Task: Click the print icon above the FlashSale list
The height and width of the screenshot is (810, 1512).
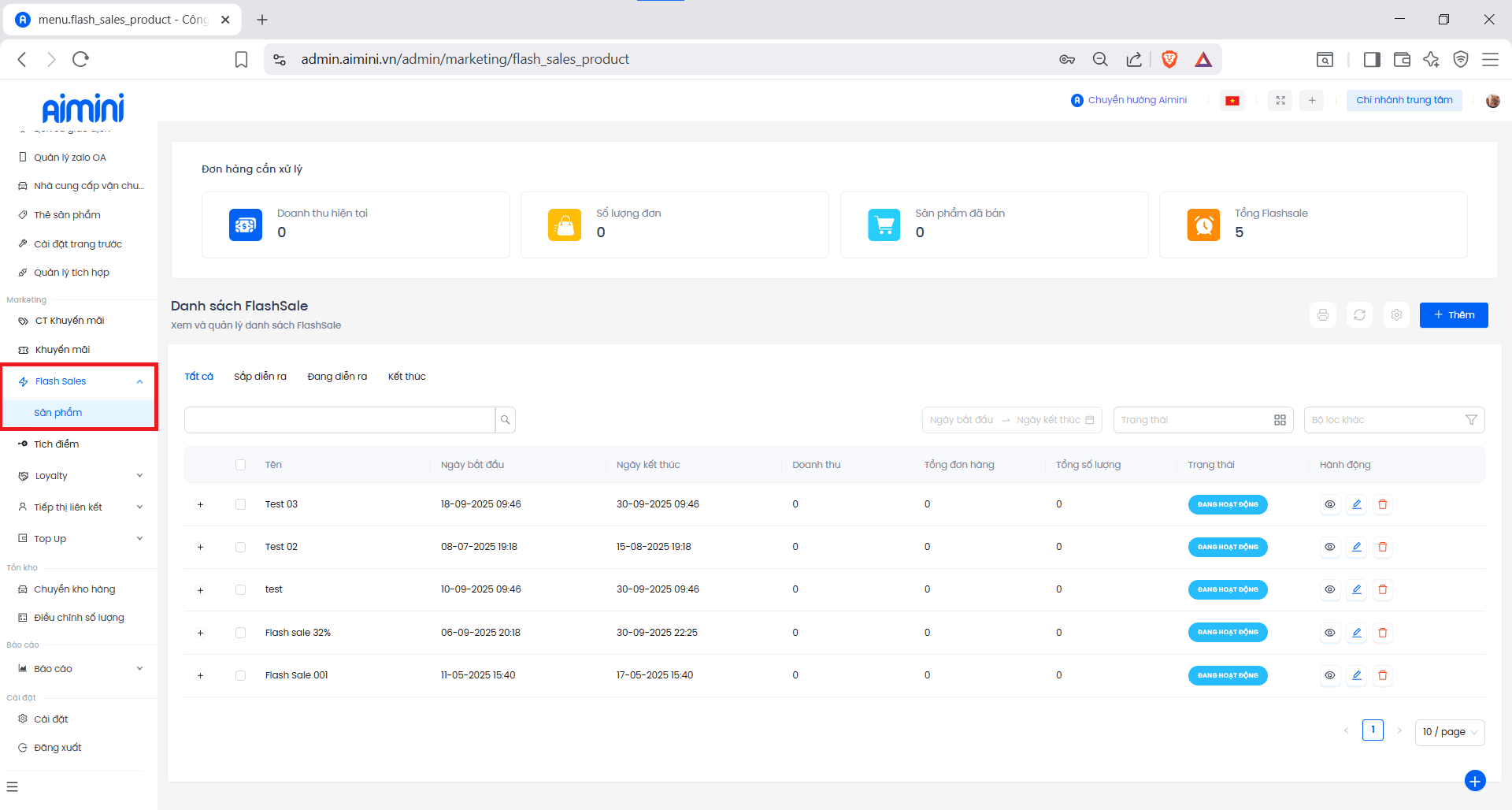Action: [1323, 315]
